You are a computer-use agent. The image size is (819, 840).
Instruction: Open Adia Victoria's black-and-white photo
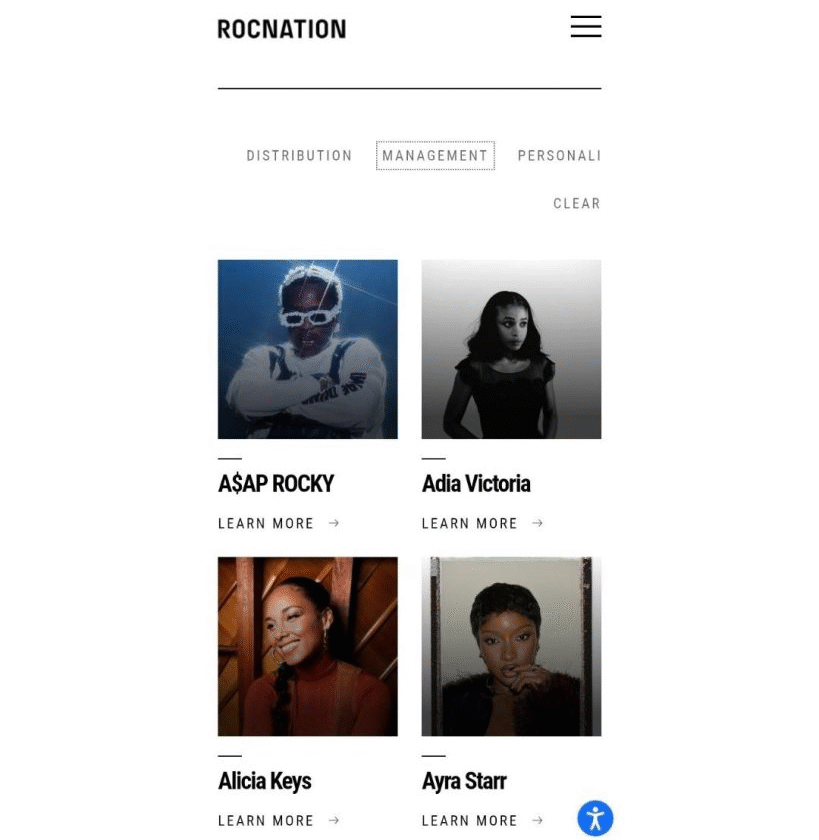pyautogui.click(x=511, y=349)
